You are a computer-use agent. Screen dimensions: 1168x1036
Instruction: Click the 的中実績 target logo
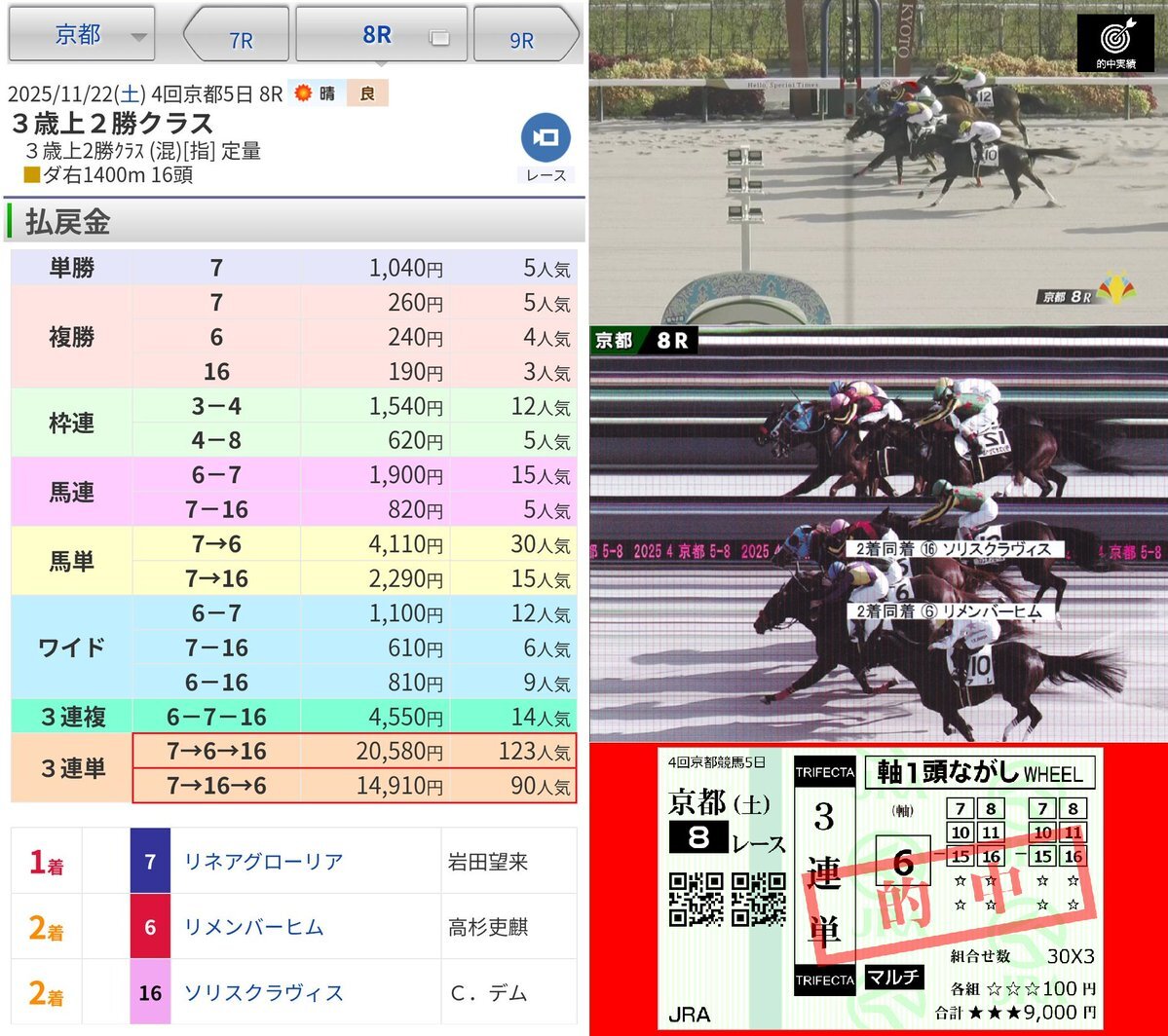pyautogui.click(x=1114, y=43)
